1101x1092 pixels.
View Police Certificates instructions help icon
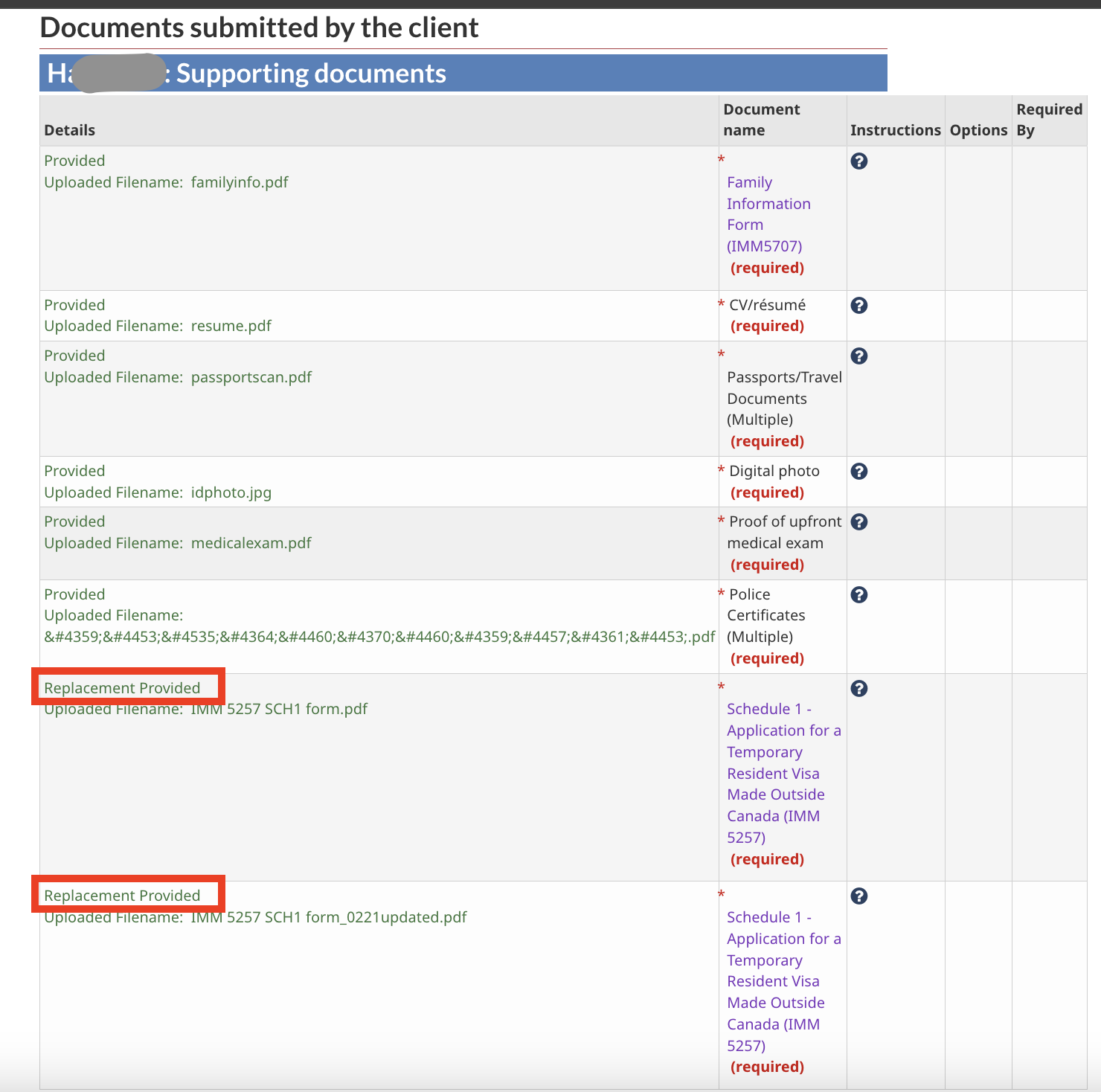coord(858,594)
